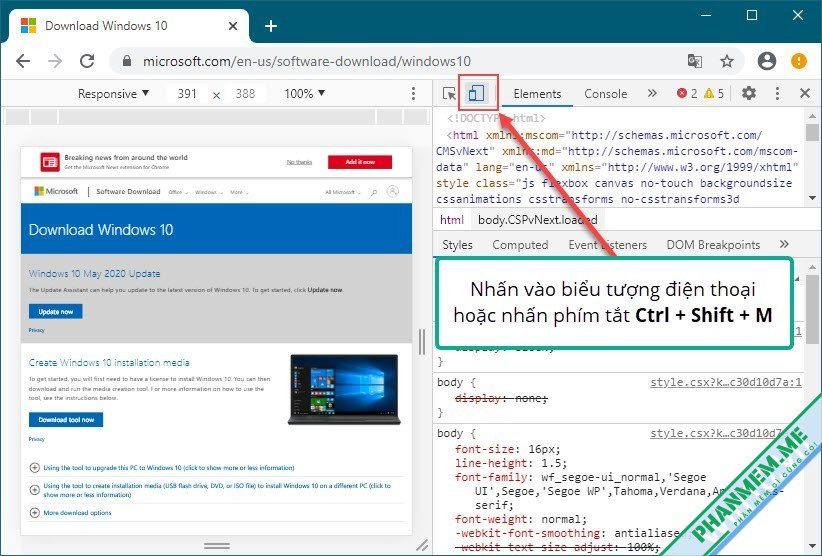
Task: Expand more style pane tabs chevron
Action: pos(784,244)
